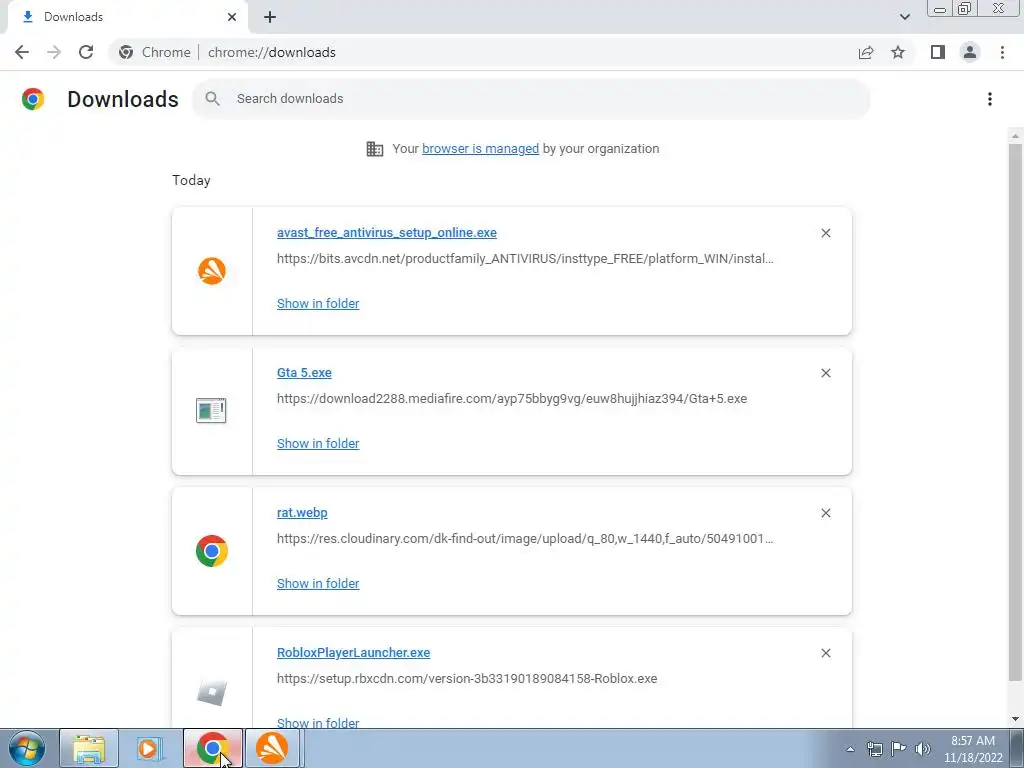Open the Chrome profile avatar
This screenshot has height=768, width=1024.
pyautogui.click(x=970, y=52)
